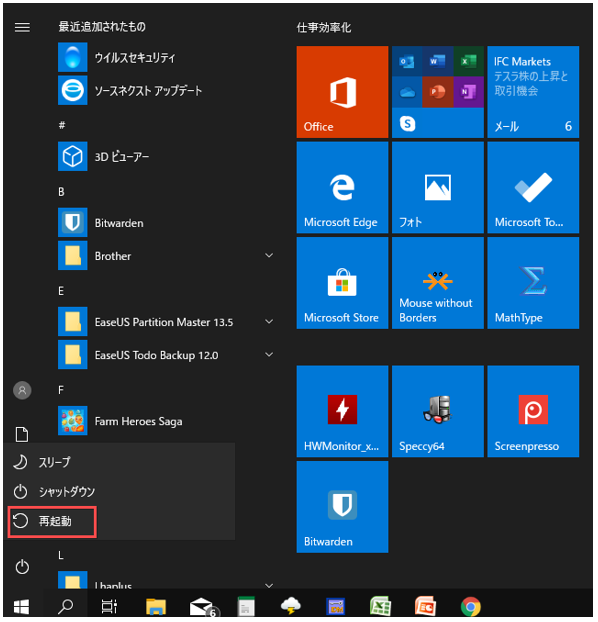Open the hamburger menu at top left
Screen dimensions: 598x622
[x=22, y=27]
